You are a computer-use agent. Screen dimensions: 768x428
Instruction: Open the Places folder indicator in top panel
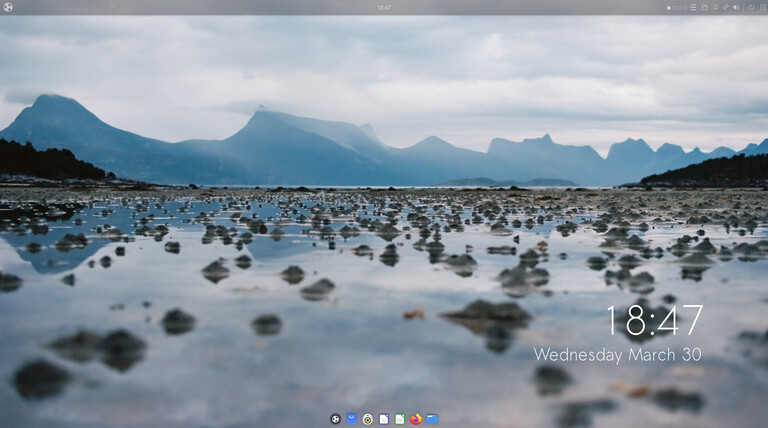click(x=704, y=7)
